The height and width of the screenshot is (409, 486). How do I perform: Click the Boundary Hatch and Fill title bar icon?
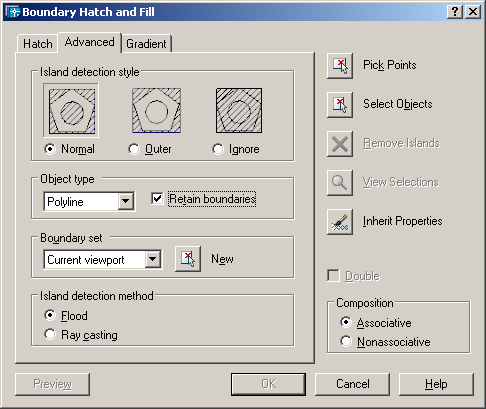(x=13, y=12)
